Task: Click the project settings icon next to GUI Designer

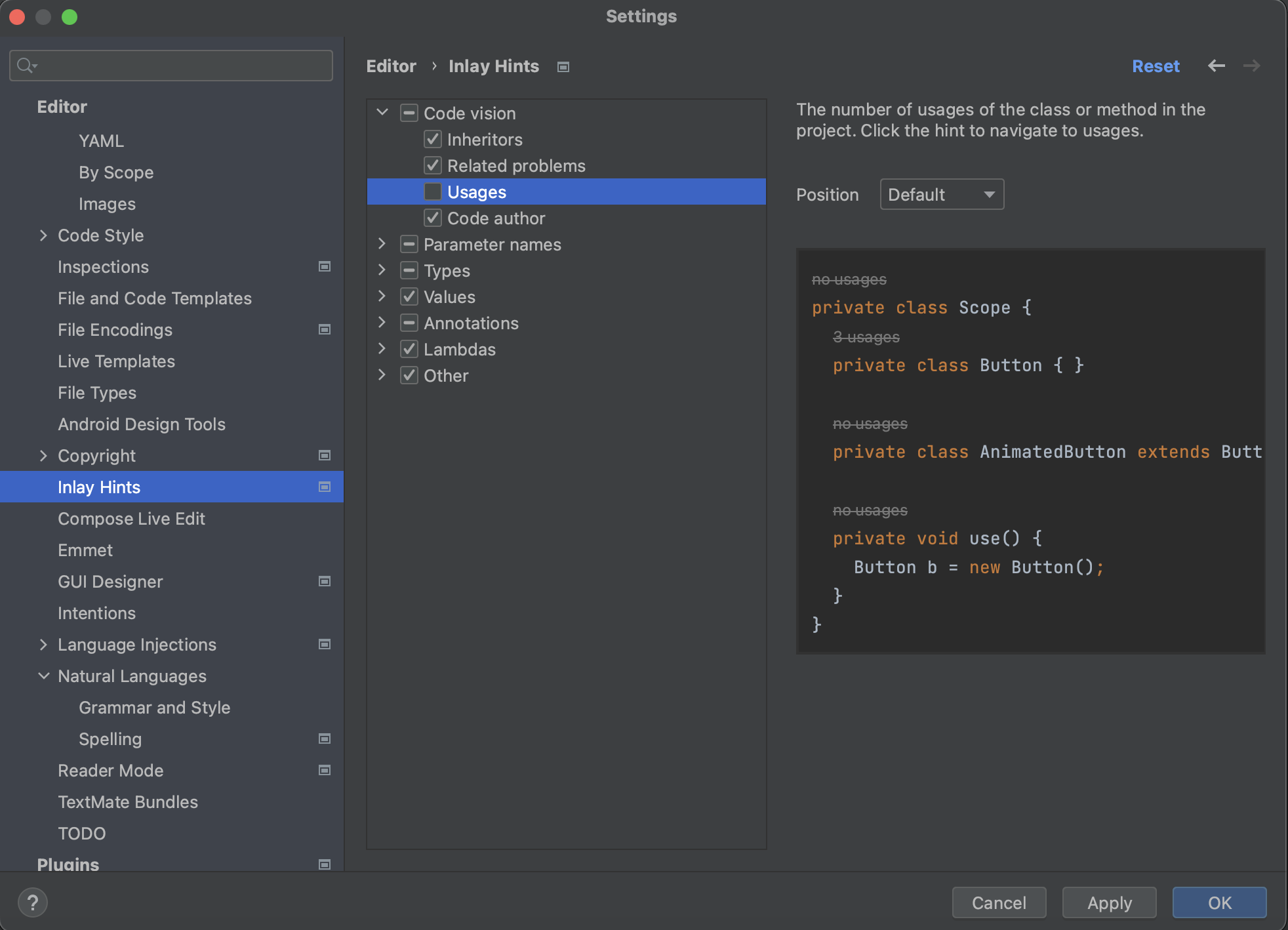Action: 324,581
